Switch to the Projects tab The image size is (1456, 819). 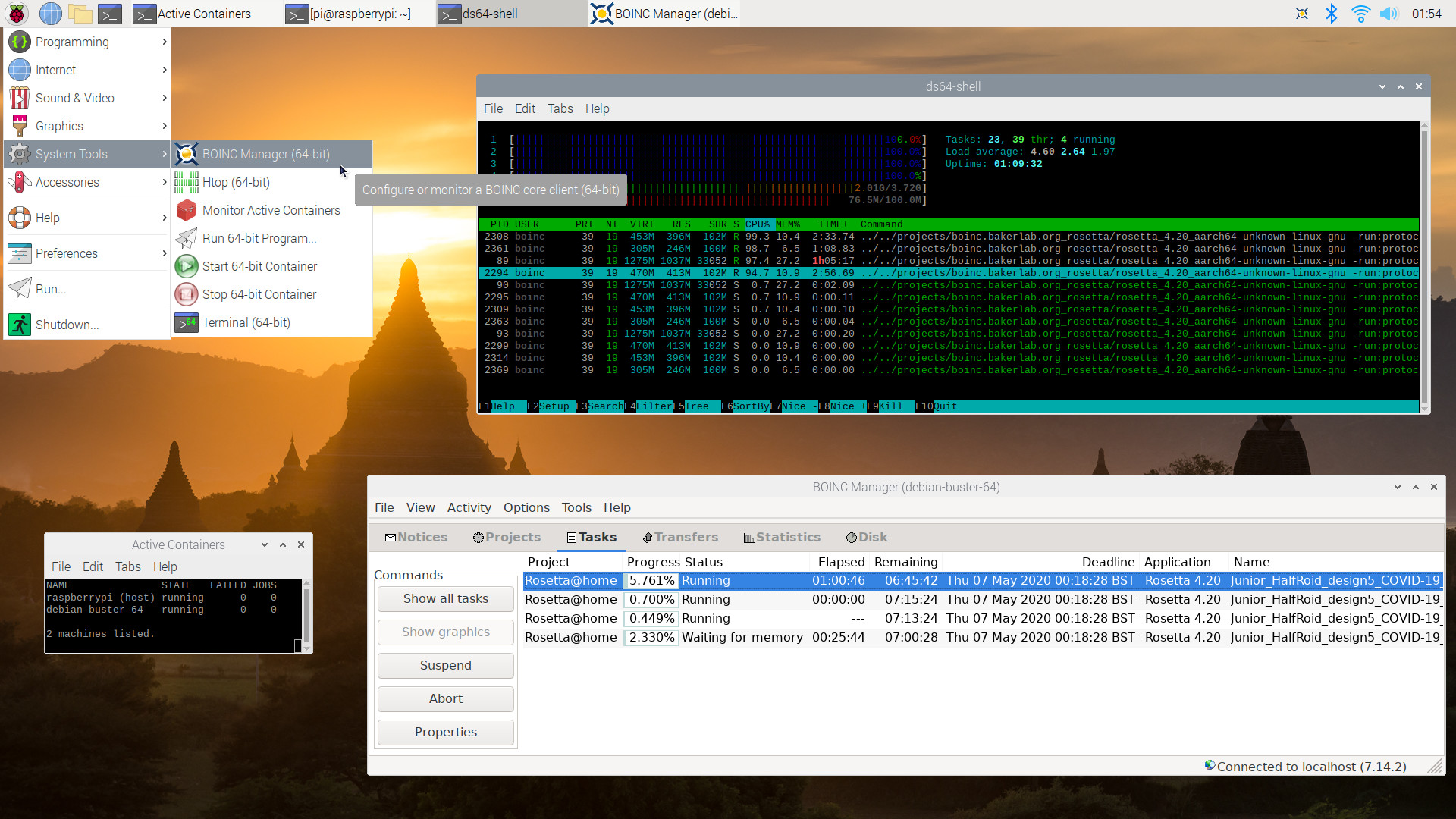click(507, 537)
